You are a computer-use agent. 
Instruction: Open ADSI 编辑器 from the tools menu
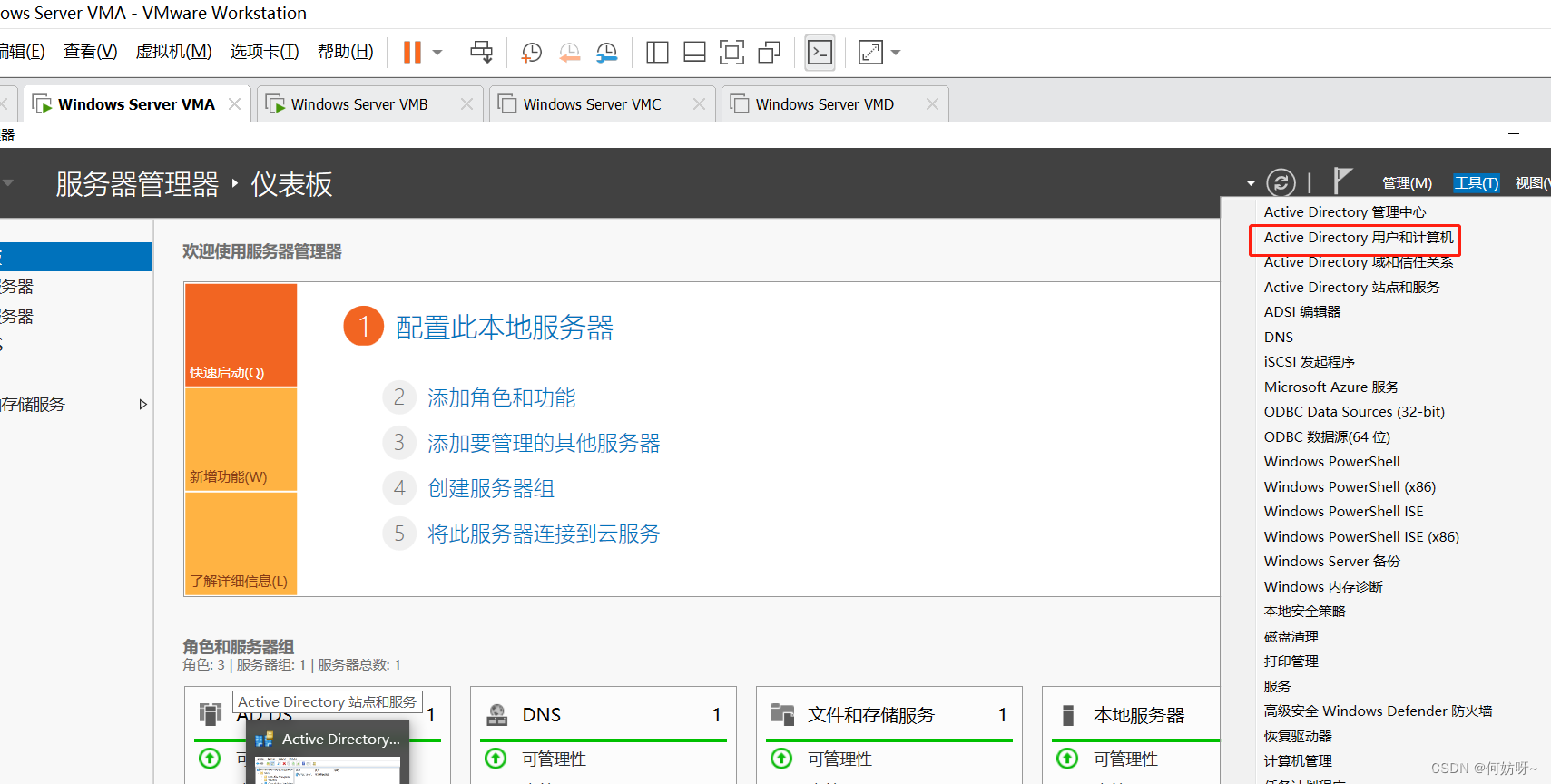1302,312
